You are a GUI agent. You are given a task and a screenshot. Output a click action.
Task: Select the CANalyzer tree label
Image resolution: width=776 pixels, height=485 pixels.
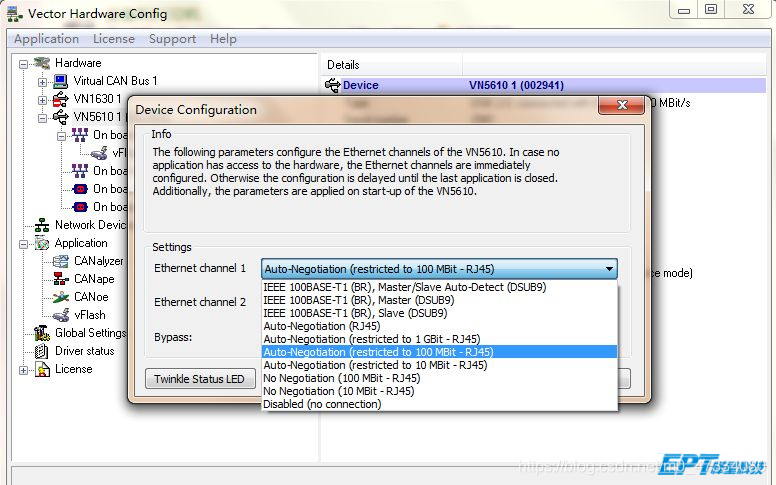click(x=98, y=261)
